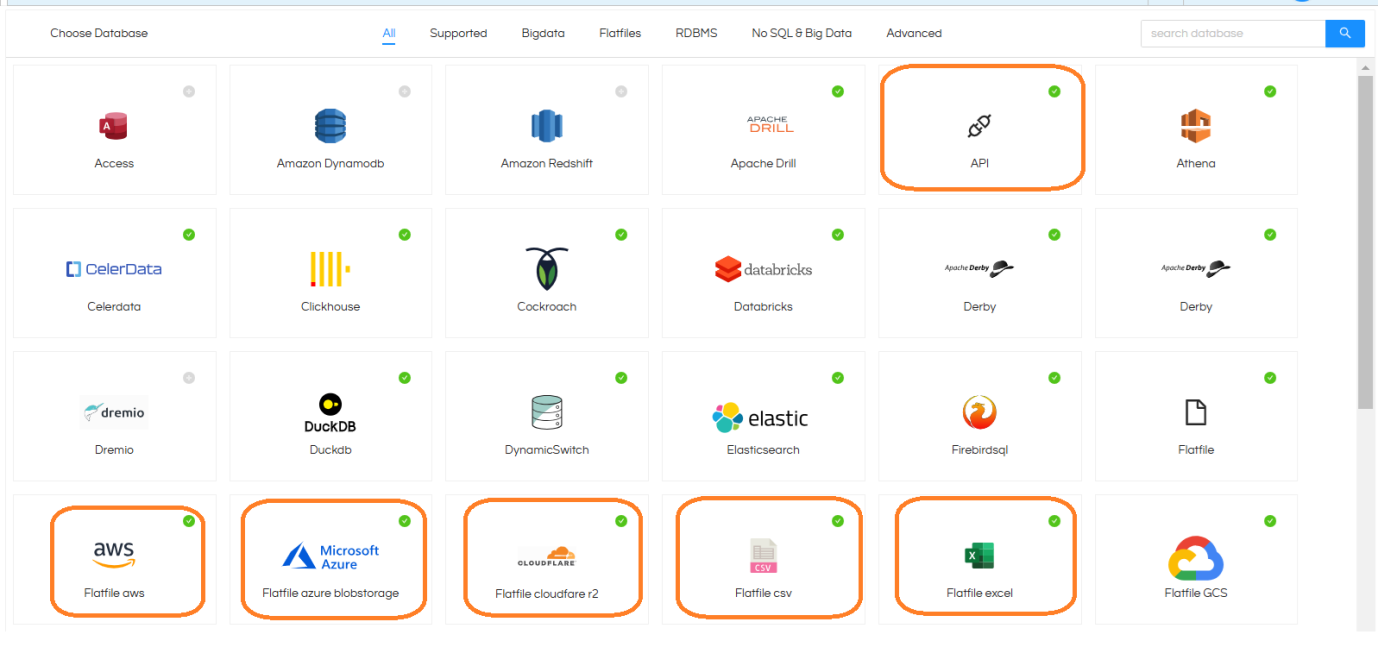Open the No SQL & Big Data tab
Screen dimensions: 1378x647
coord(802,33)
